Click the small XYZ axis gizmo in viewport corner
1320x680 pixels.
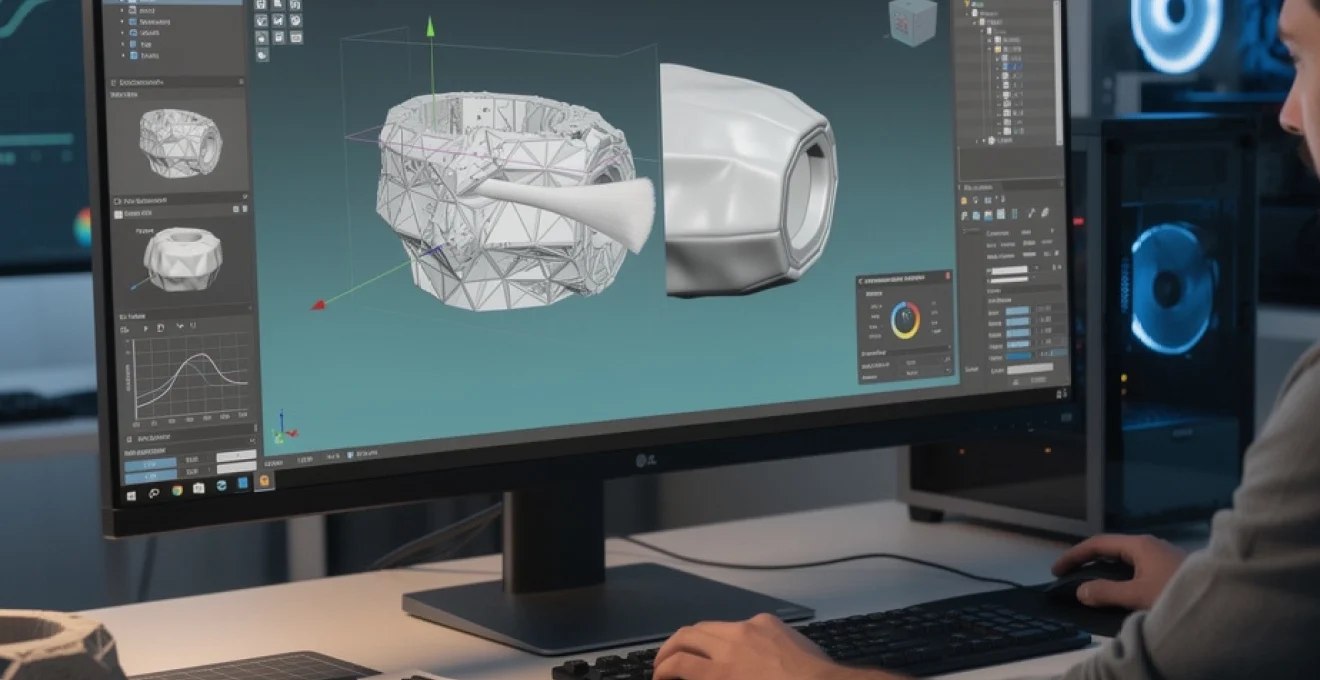click(x=282, y=428)
